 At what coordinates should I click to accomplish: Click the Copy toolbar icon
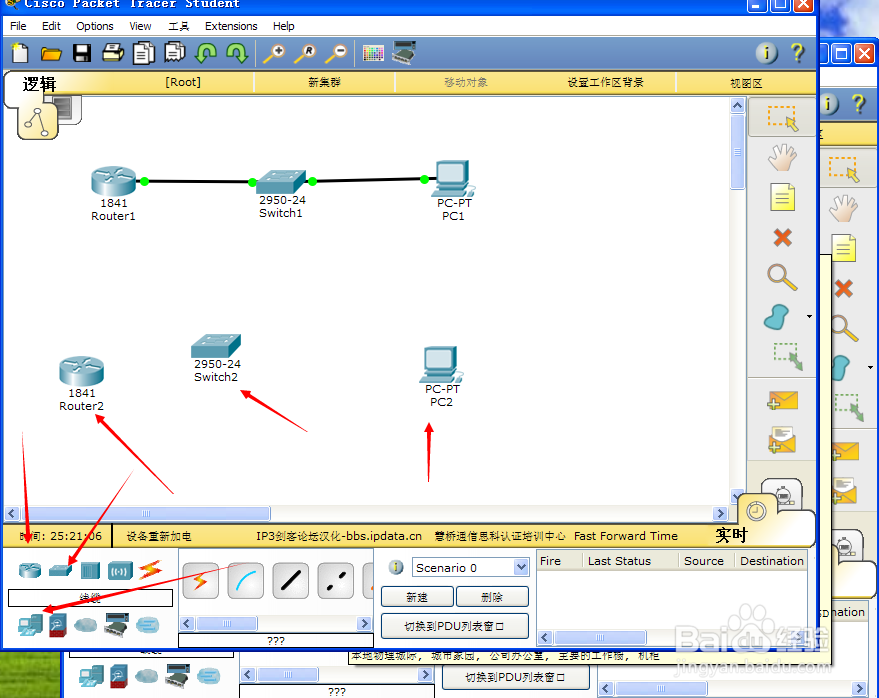click(x=144, y=53)
